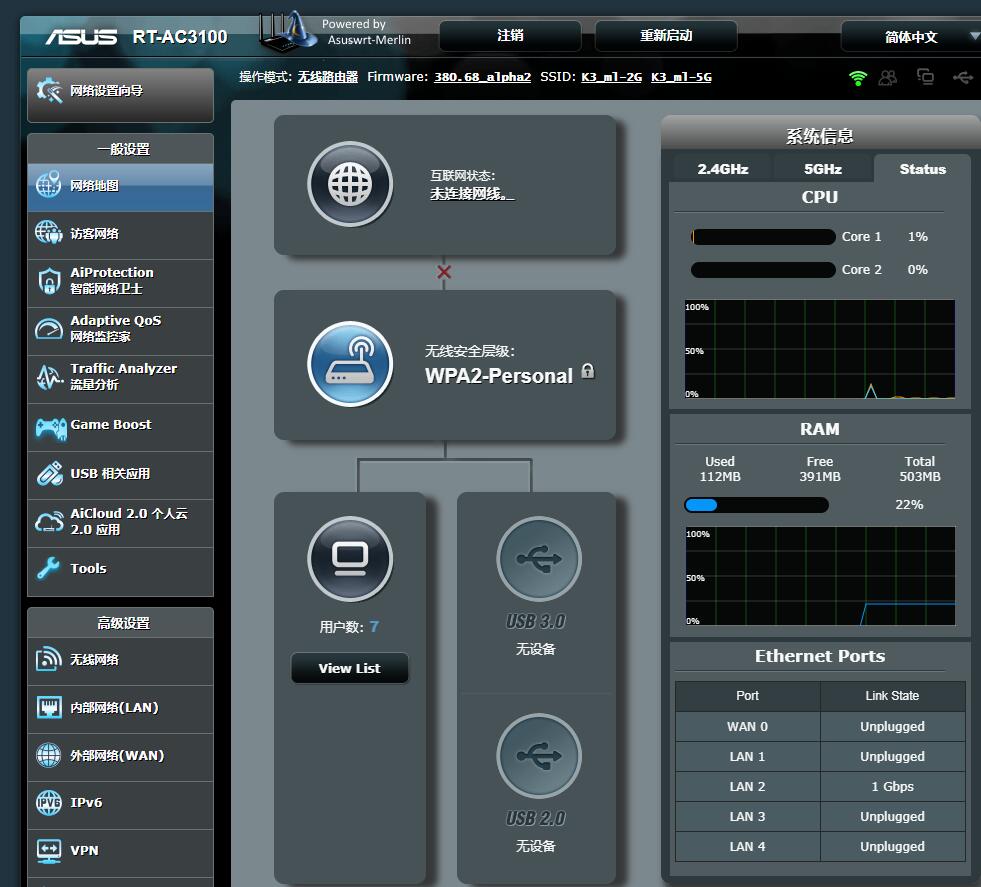Switch to the 5GHz tab
Viewport: 981px width, 887px height.
pyautogui.click(x=822, y=169)
